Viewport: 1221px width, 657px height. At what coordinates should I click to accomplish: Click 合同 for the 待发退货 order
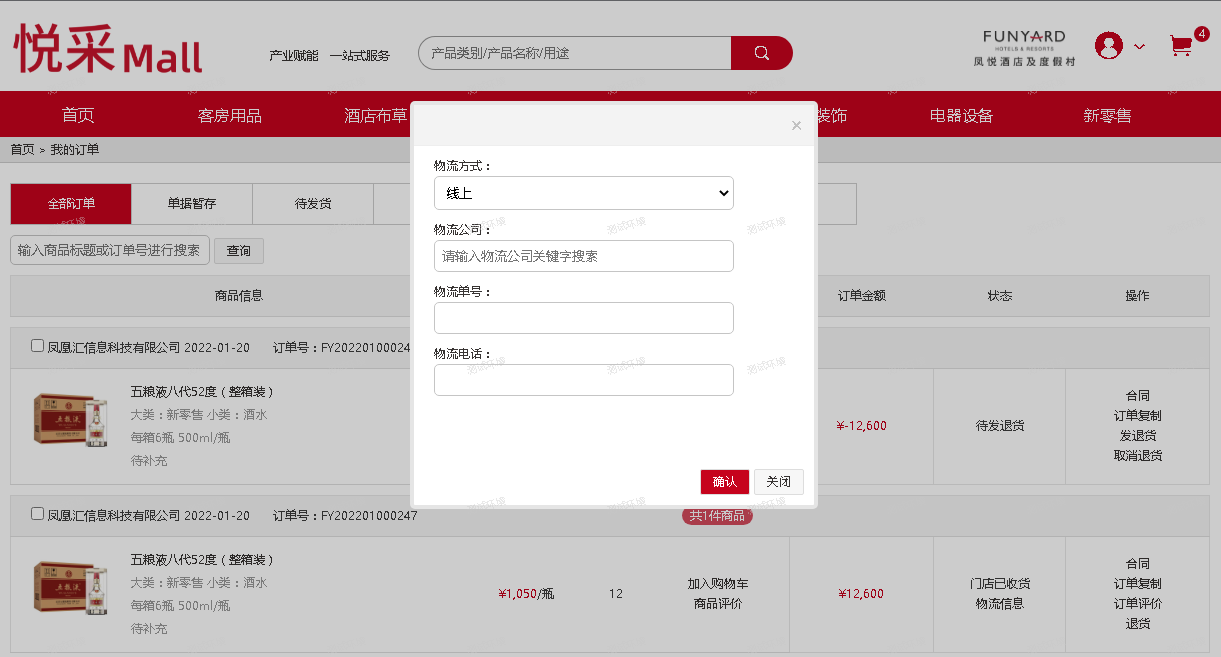pos(1138,396)
